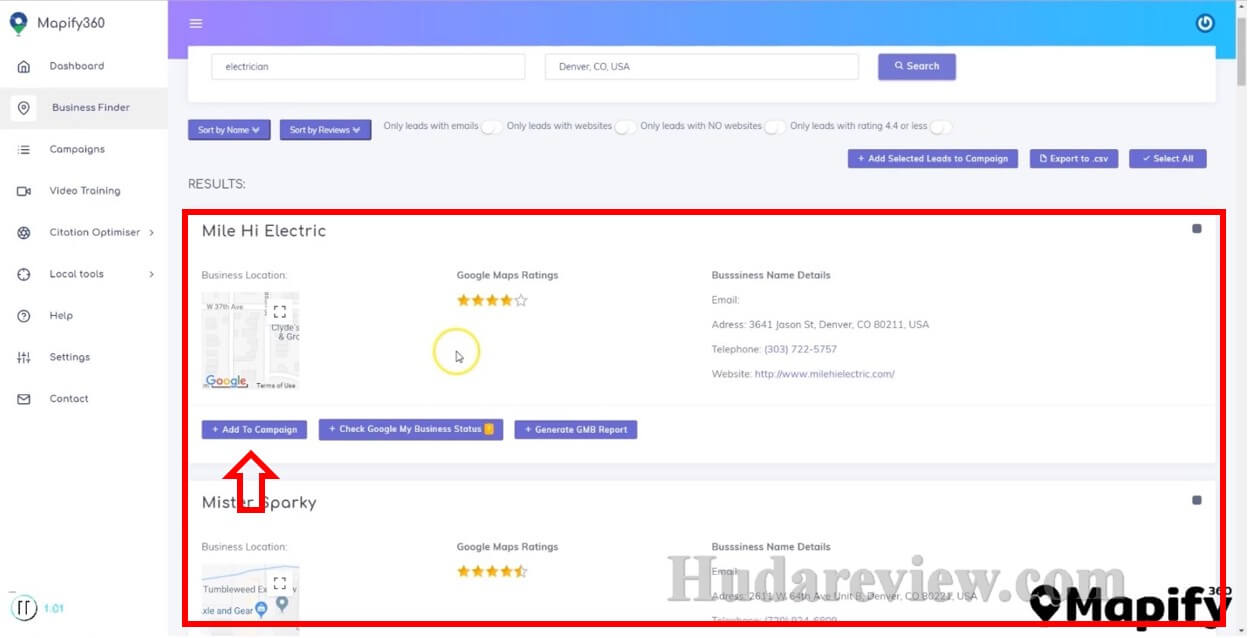Select the Mister Sparky lead checkbox
The image size is (1249, 638).
[x=1197, y=501]
